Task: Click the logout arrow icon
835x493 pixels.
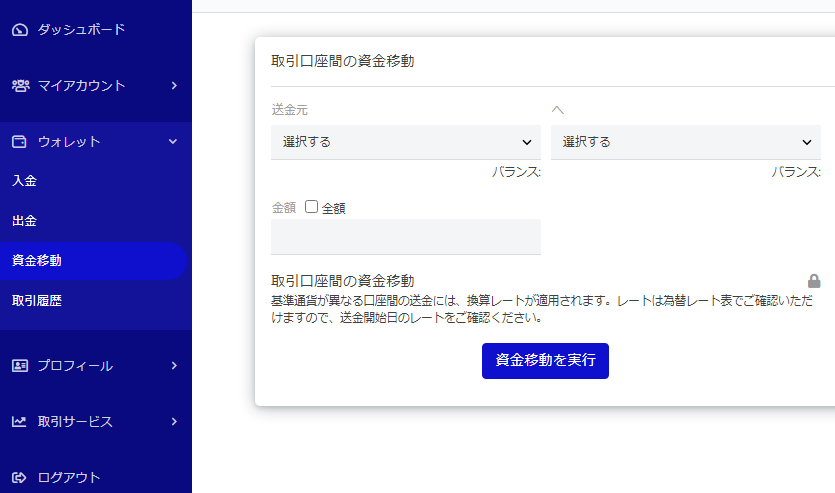Action: click(x=20, y=478)
